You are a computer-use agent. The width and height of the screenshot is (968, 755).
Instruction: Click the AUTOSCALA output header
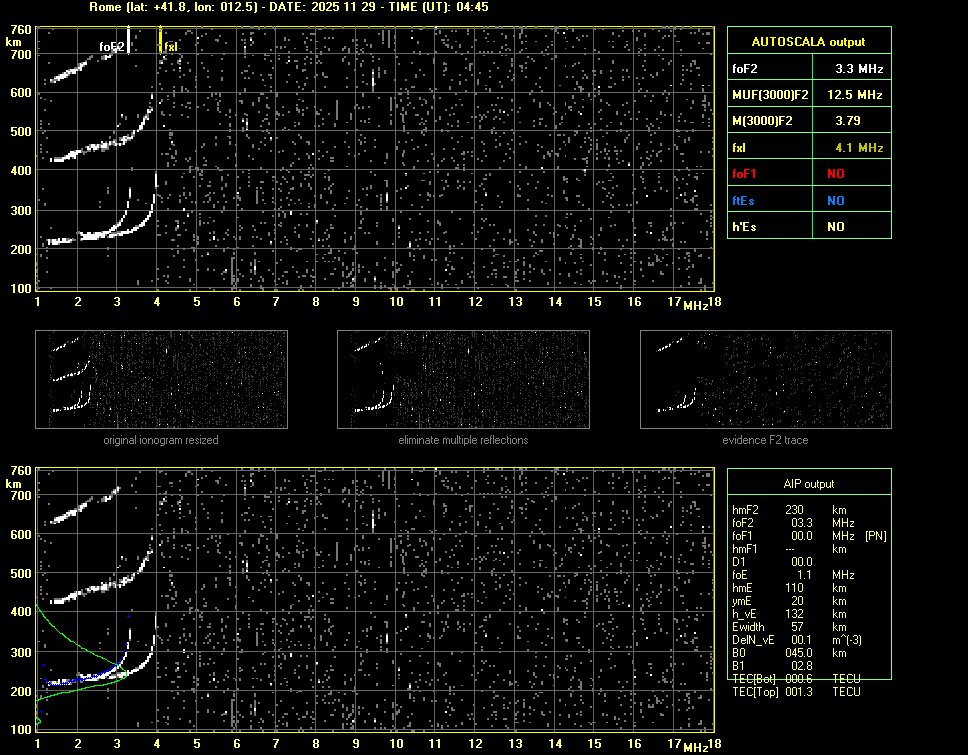pos(808,42)
